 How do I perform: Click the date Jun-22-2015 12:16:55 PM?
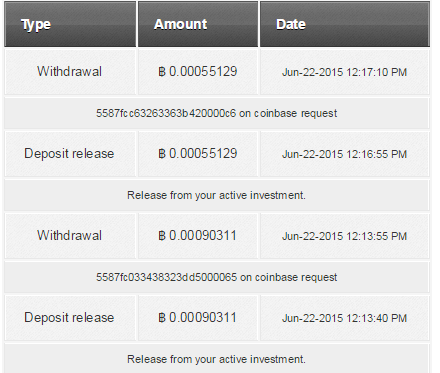(x=344, y=154)
